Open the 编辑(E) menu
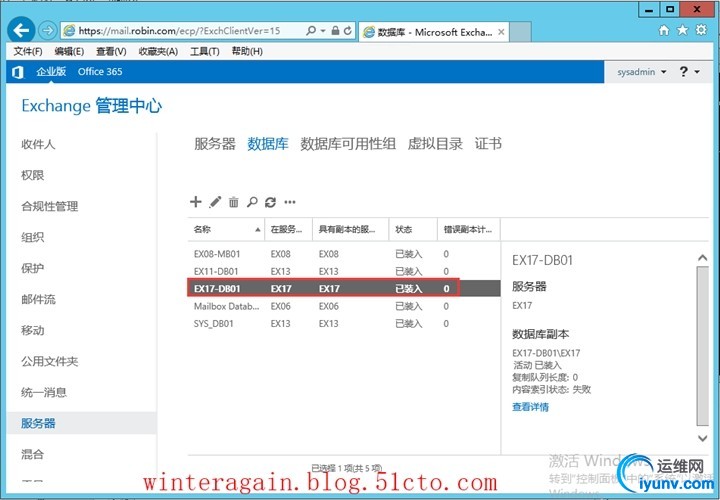Screen dimensions: 720x500 coord(69,51)
